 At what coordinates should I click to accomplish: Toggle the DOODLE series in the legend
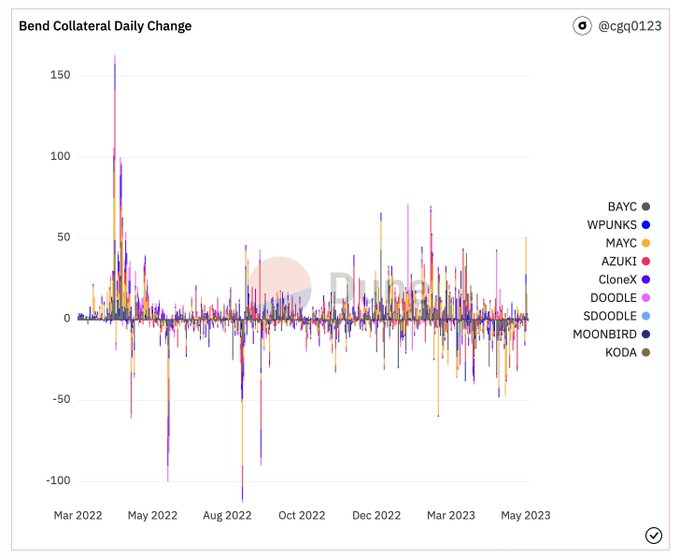tap(620, 298)
